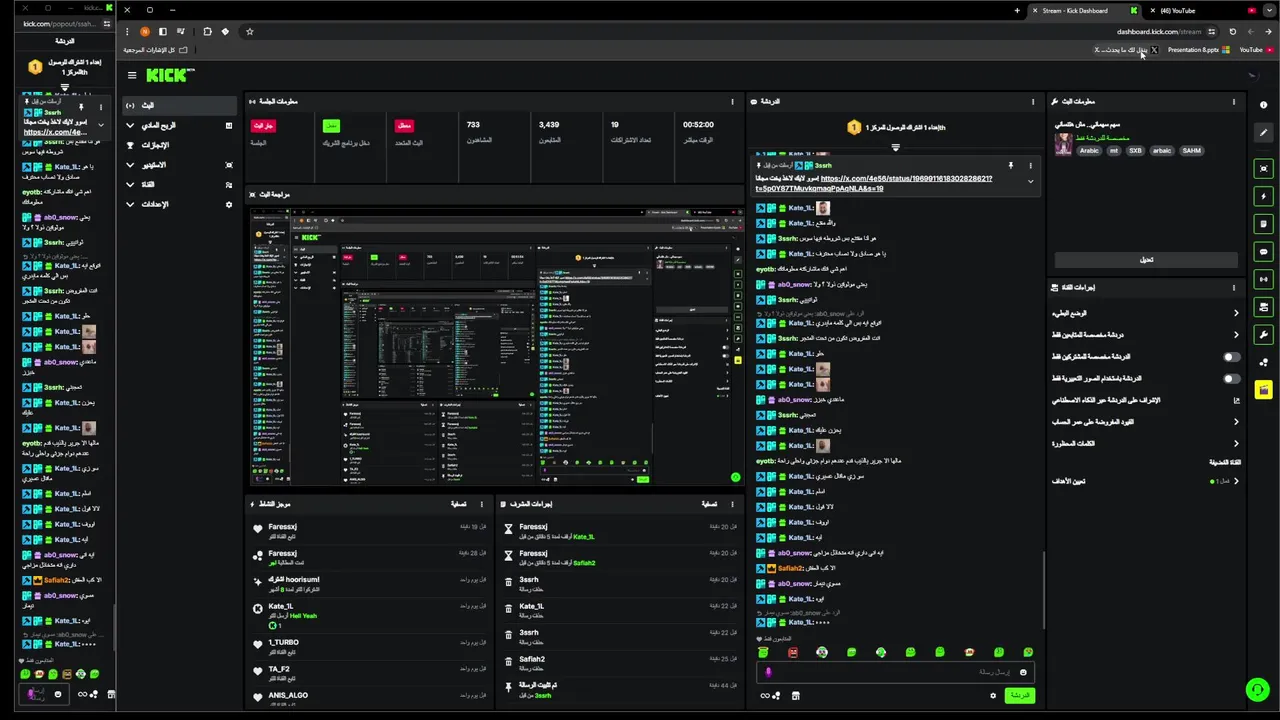
Task: Open AI moderation external link
Action: click(1236, 400)
